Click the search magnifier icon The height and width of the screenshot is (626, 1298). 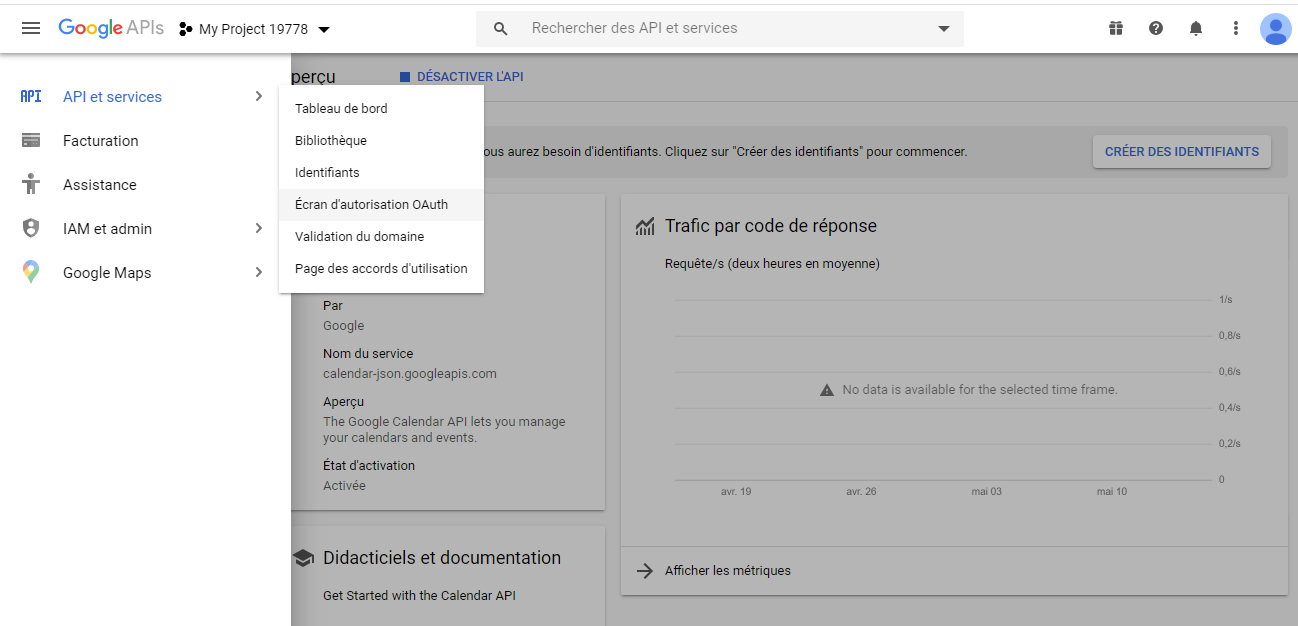point(501,29)
